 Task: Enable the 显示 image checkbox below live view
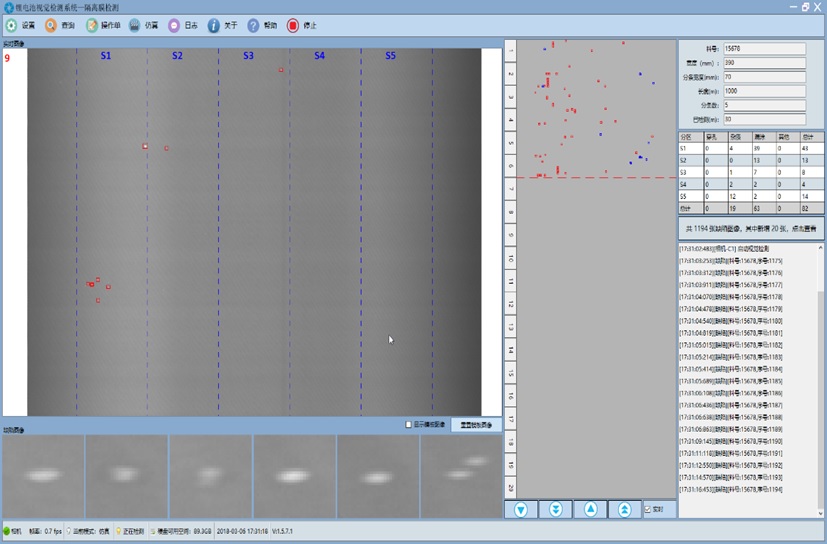pyautogui.click(x=408, y=425)
